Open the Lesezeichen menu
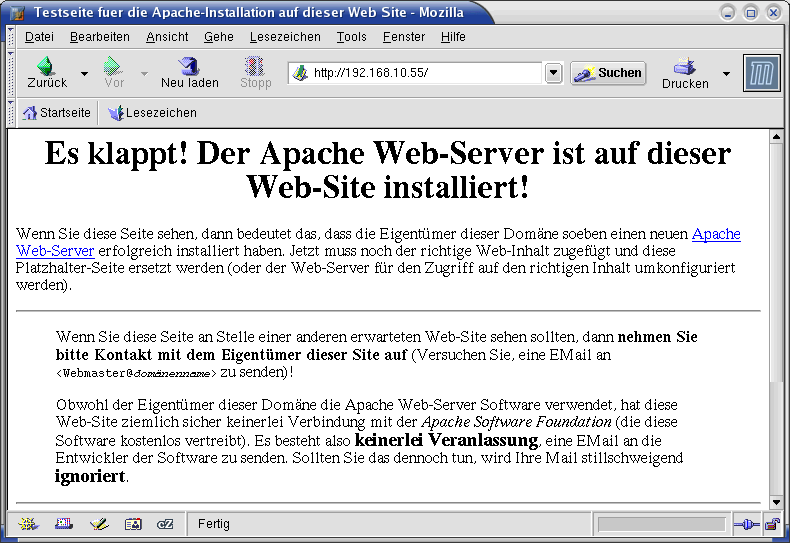This screenshot has height=543, width=790. [x=285, y=37]
